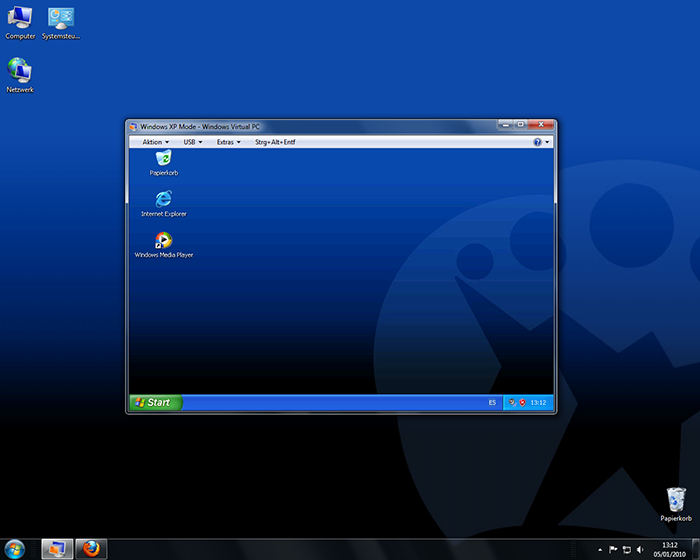The image size is (700, 560).
Task: Switch to Firefox in the taskbar
Action: (x=91, y=549)
